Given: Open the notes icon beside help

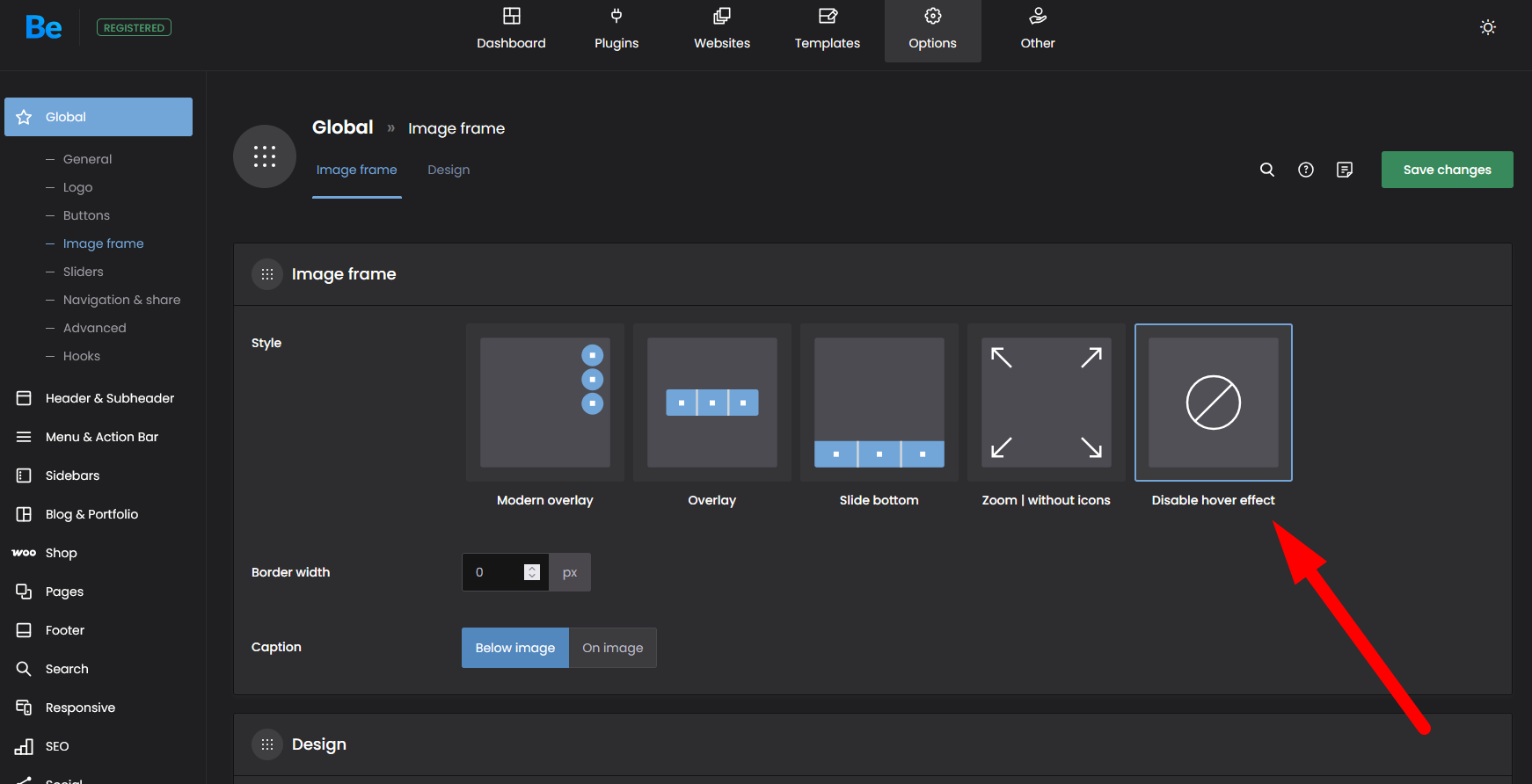Looking at the screenshot, I should [x=1344, y=170].
